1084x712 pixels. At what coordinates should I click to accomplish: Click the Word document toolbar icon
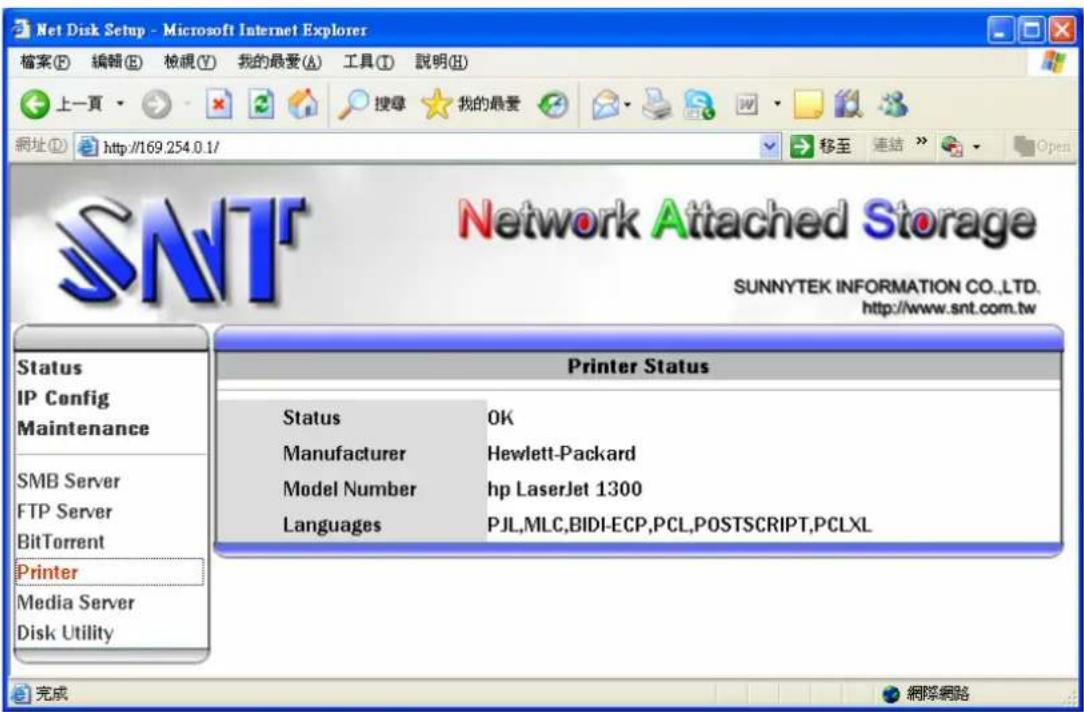pos(746,105)
